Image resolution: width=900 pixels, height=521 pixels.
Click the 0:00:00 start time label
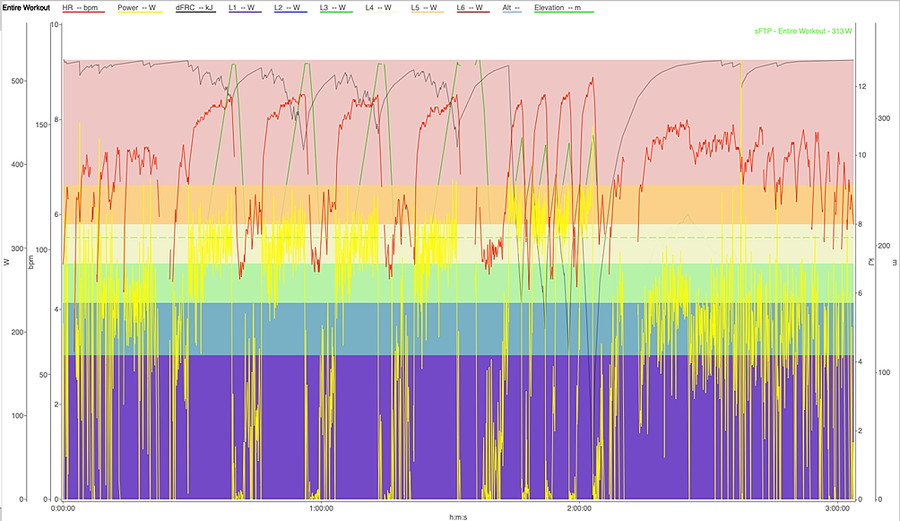[x=63, y=508]
